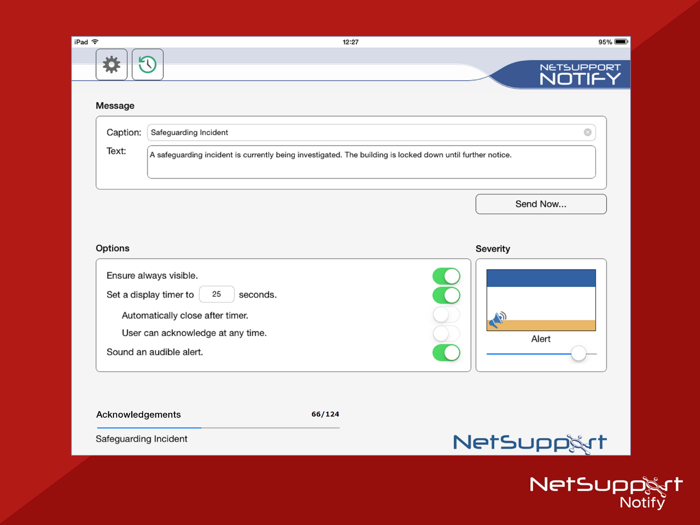Screen dimensions: 700x525
Task: Tap the battery icon in status bar
Action: [621, 42]
